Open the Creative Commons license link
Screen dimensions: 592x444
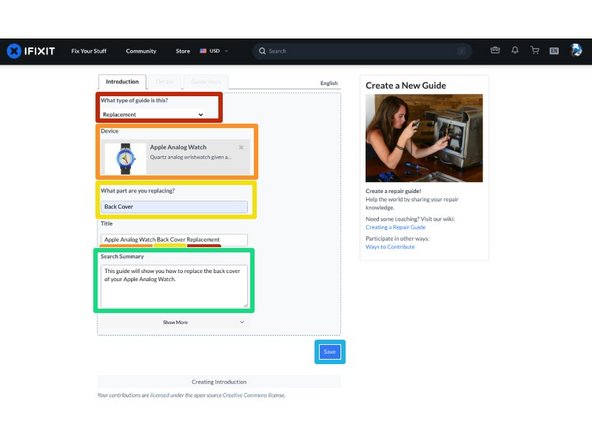[253, 395]
